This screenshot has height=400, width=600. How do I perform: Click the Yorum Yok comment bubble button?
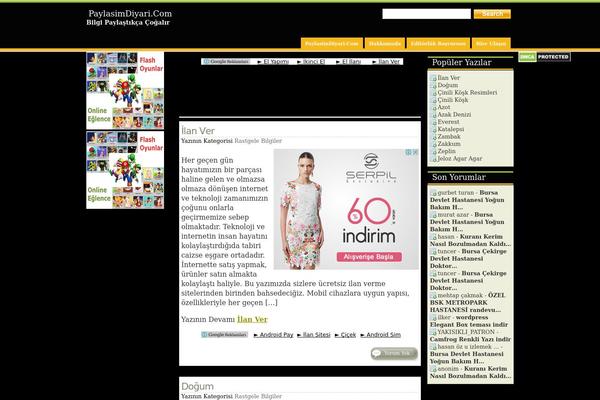click(394, 353)
